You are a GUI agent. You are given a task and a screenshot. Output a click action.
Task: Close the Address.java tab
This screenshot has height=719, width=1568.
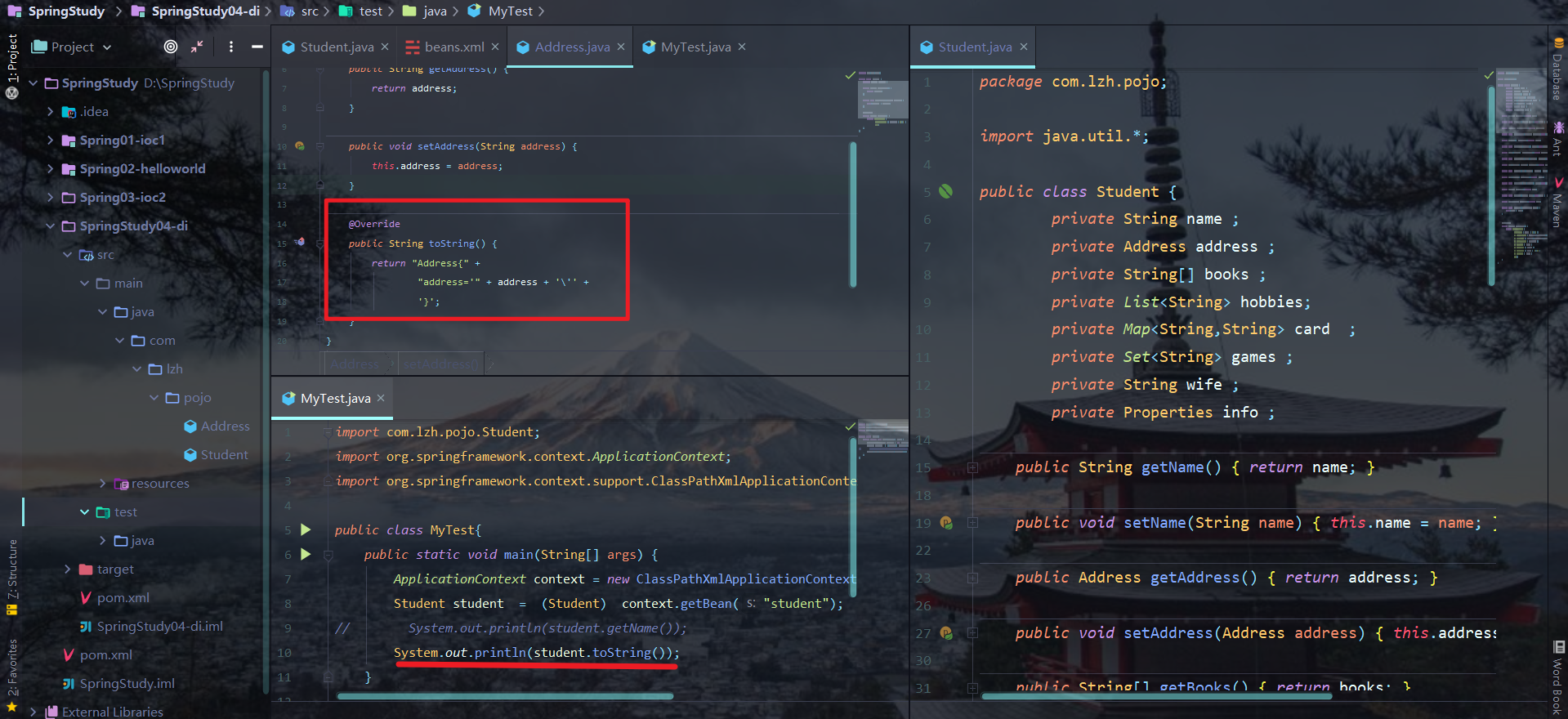tap(621, 47)
